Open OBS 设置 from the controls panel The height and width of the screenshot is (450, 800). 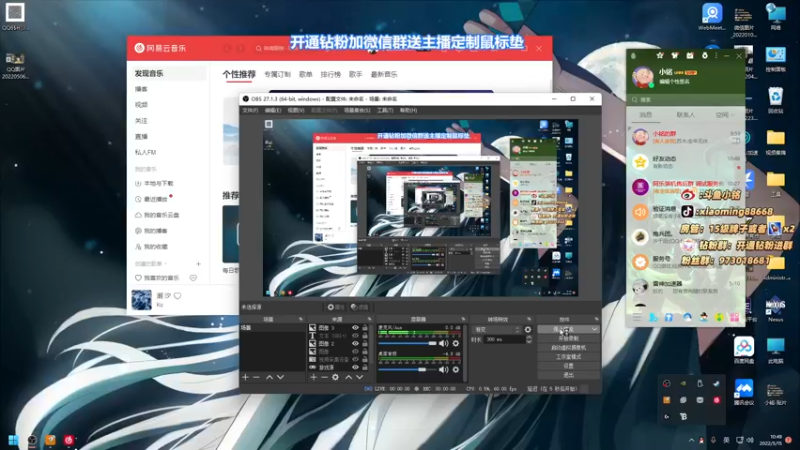coord(568,366)
